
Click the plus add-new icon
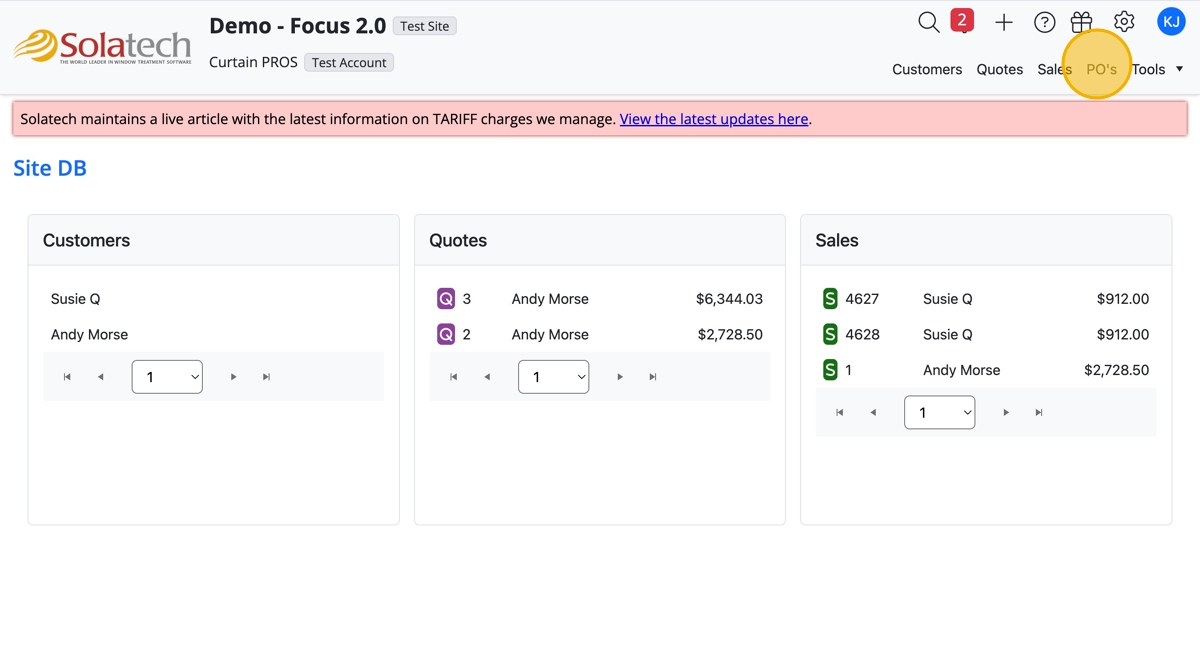tap(1004, 22)
